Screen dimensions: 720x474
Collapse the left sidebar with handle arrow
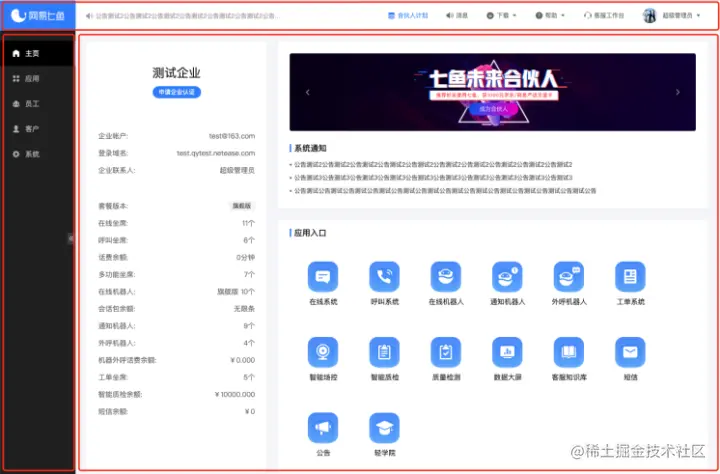[71, 238]
